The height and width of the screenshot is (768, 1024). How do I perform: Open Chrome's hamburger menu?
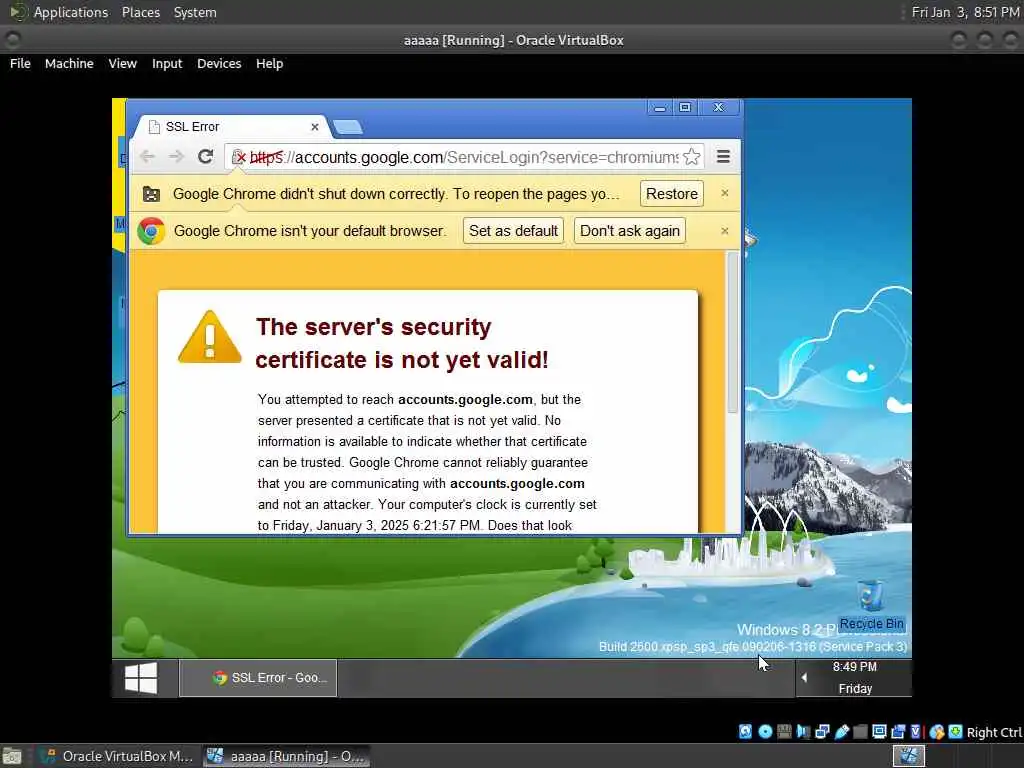click(723, 157)
